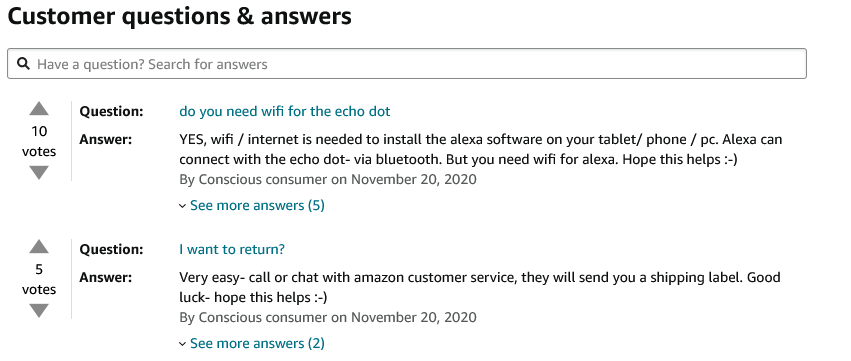Screen dimensions: 851x361
Task: Select the "See more answers (2)" text link
Action: point(257,343)
